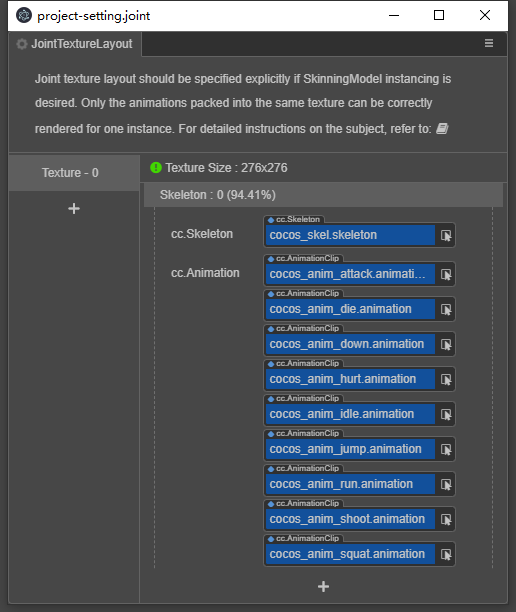This screenshot has width=516, height=612.
Task: Click the gear icon on JointTextureLayout tab
Action: (22, 44)
